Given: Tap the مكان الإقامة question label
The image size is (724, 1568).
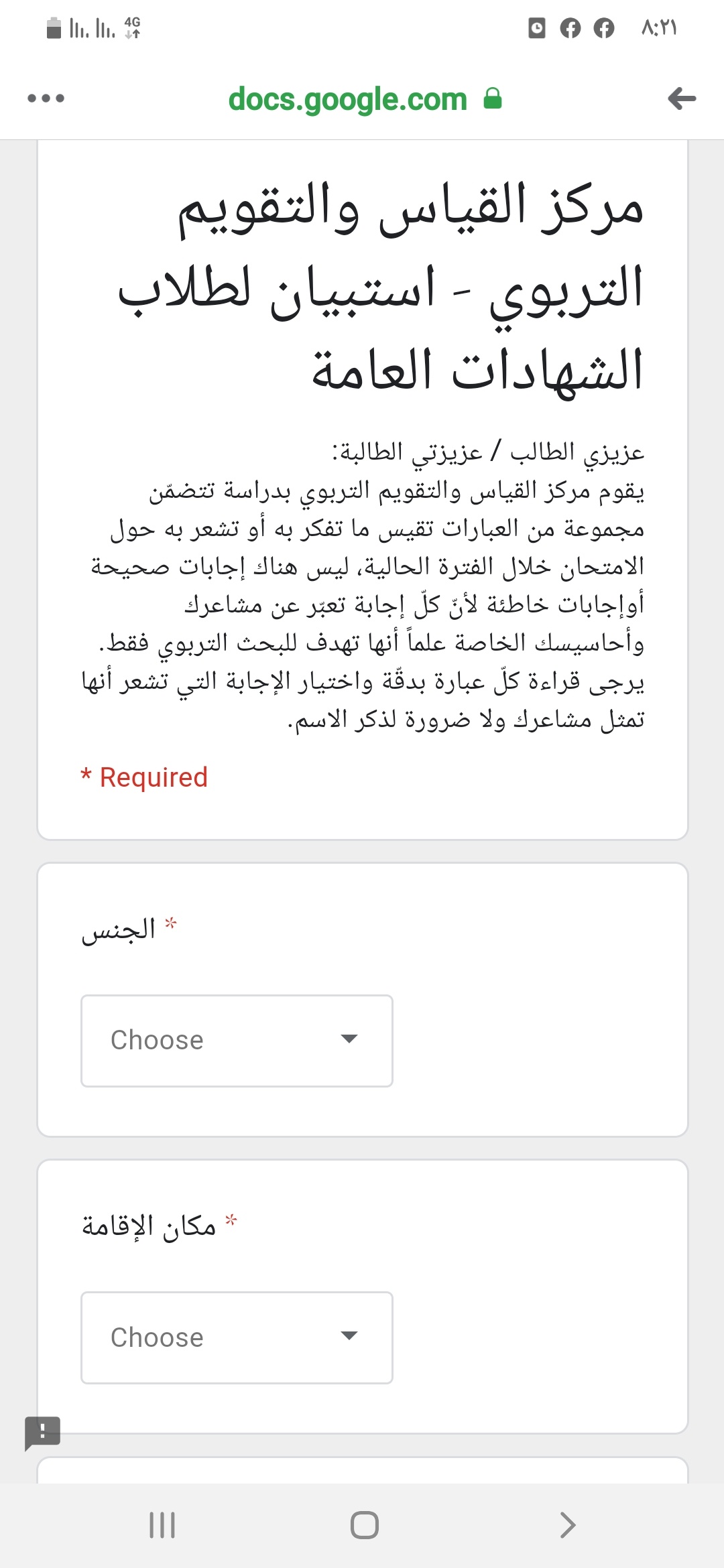Looking at the screenshot, I should click(149, 1226).
